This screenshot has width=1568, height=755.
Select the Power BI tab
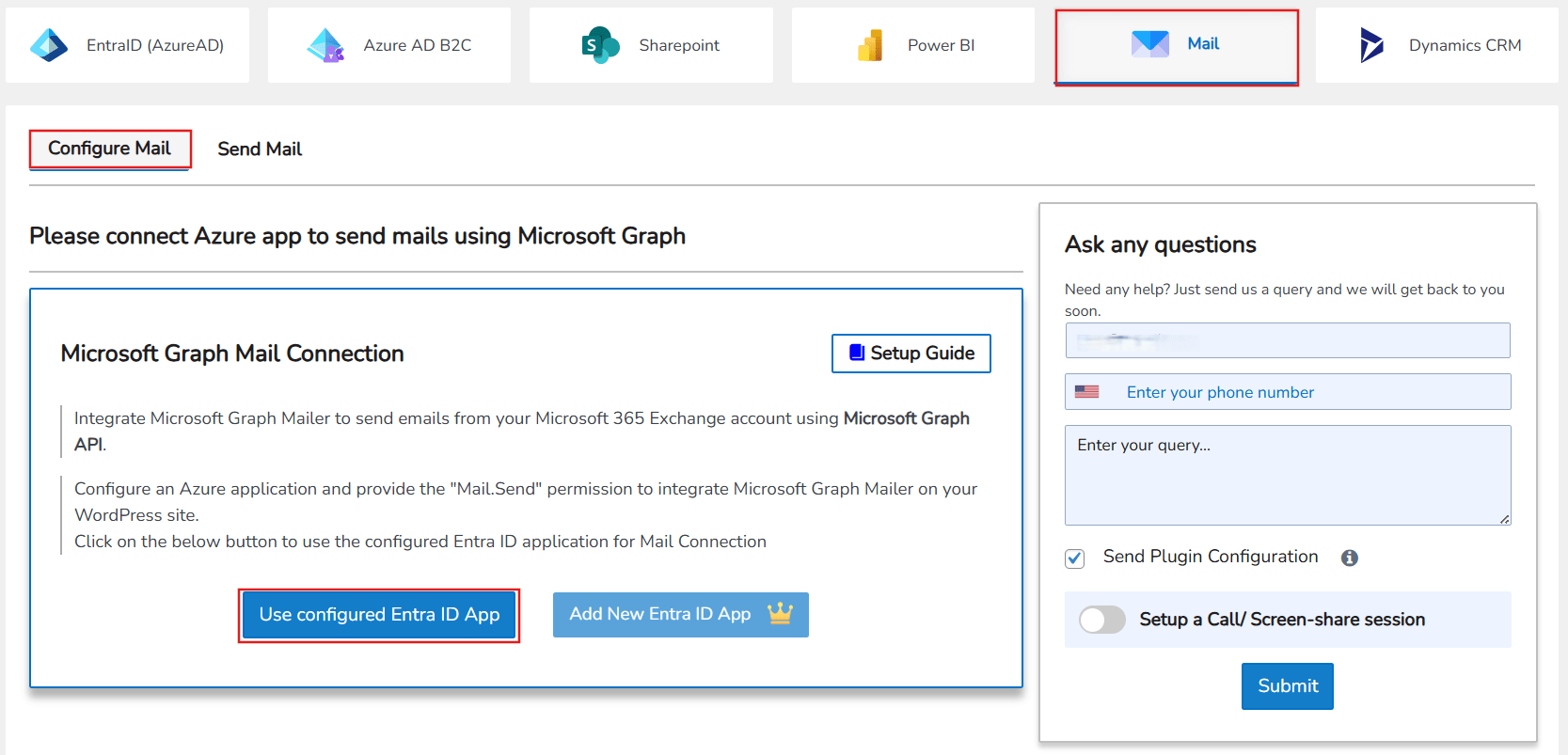913,45
